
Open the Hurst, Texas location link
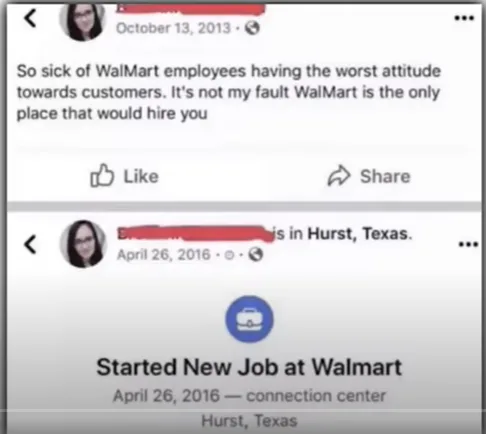[x=358, y=233]
